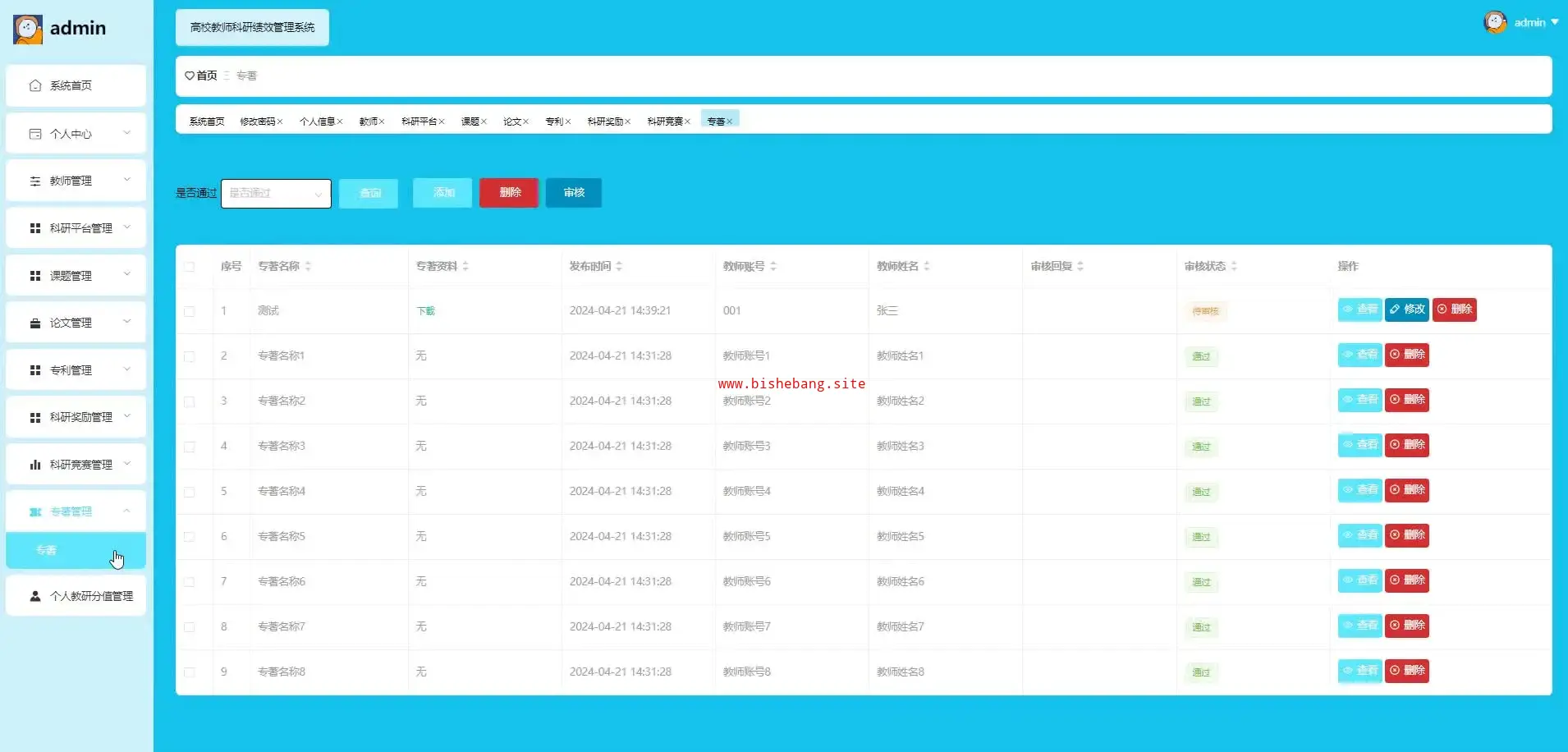Open the admin user dropdown arrow

point(1554,22)
